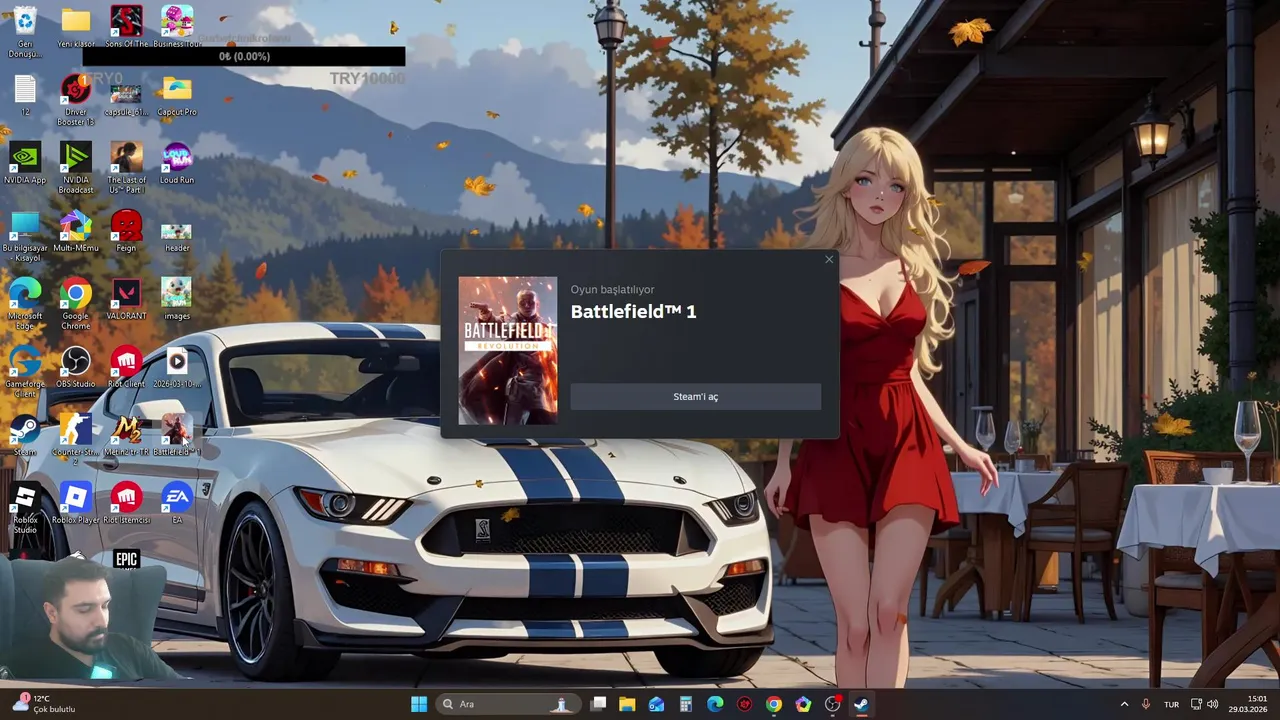This screenshot has height=720, width=1280.
Task: Select the VALORANT desktop shortcut
Action: pyautogui.click(x=126, y=300)
